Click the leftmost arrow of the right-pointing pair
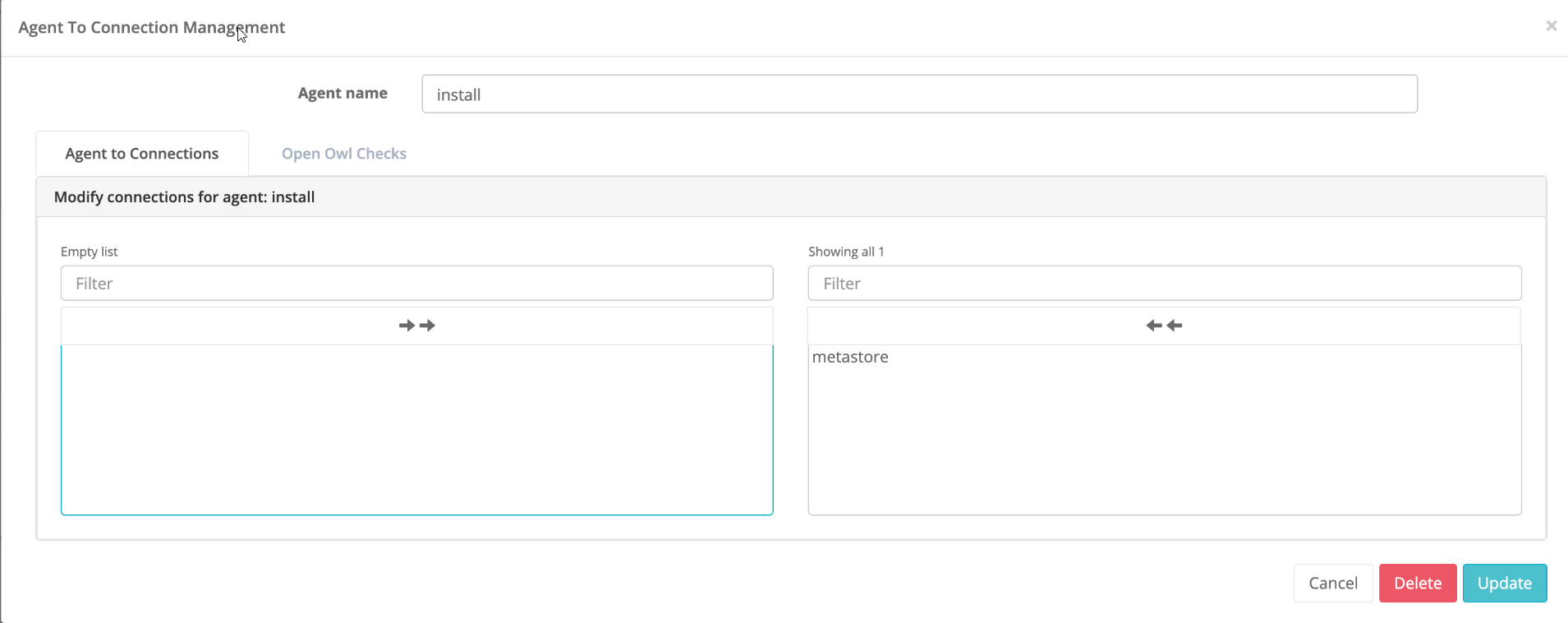The width and height of the screenshot is (1568, 623). click(x=407, y=325)
